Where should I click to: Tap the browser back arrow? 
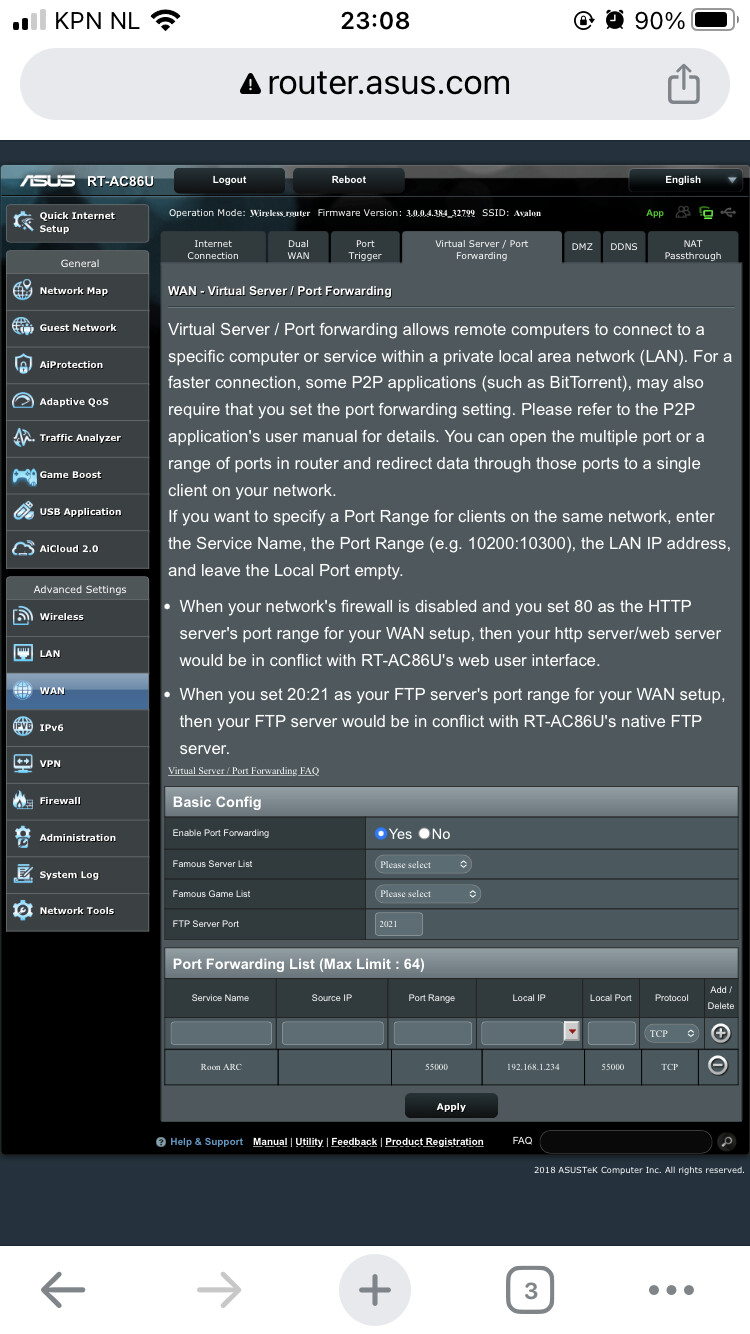[63, 1290]
